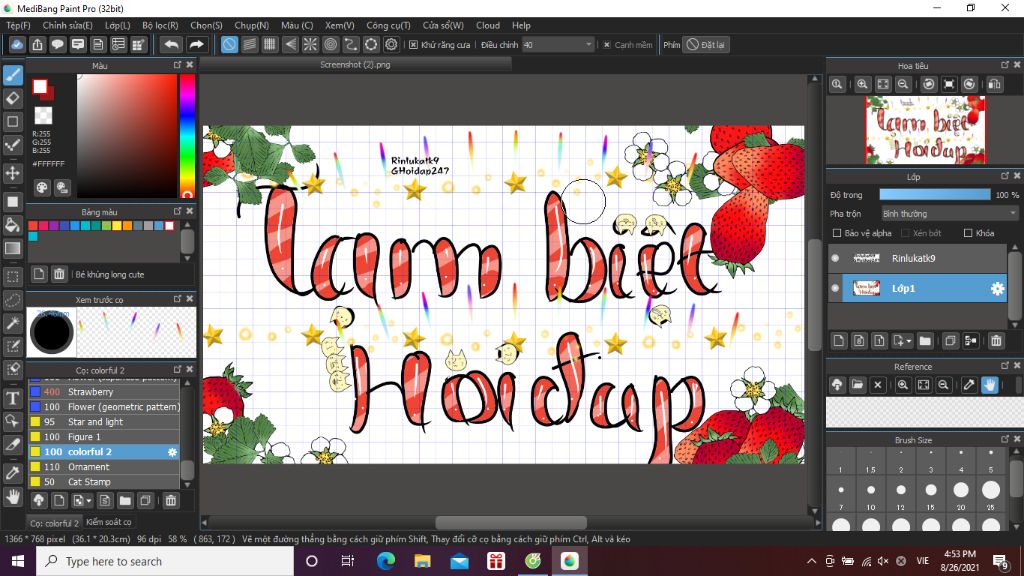This screenshot has width=1024, height=576.
Task: Click the Undo arrow
Action: 171,44
